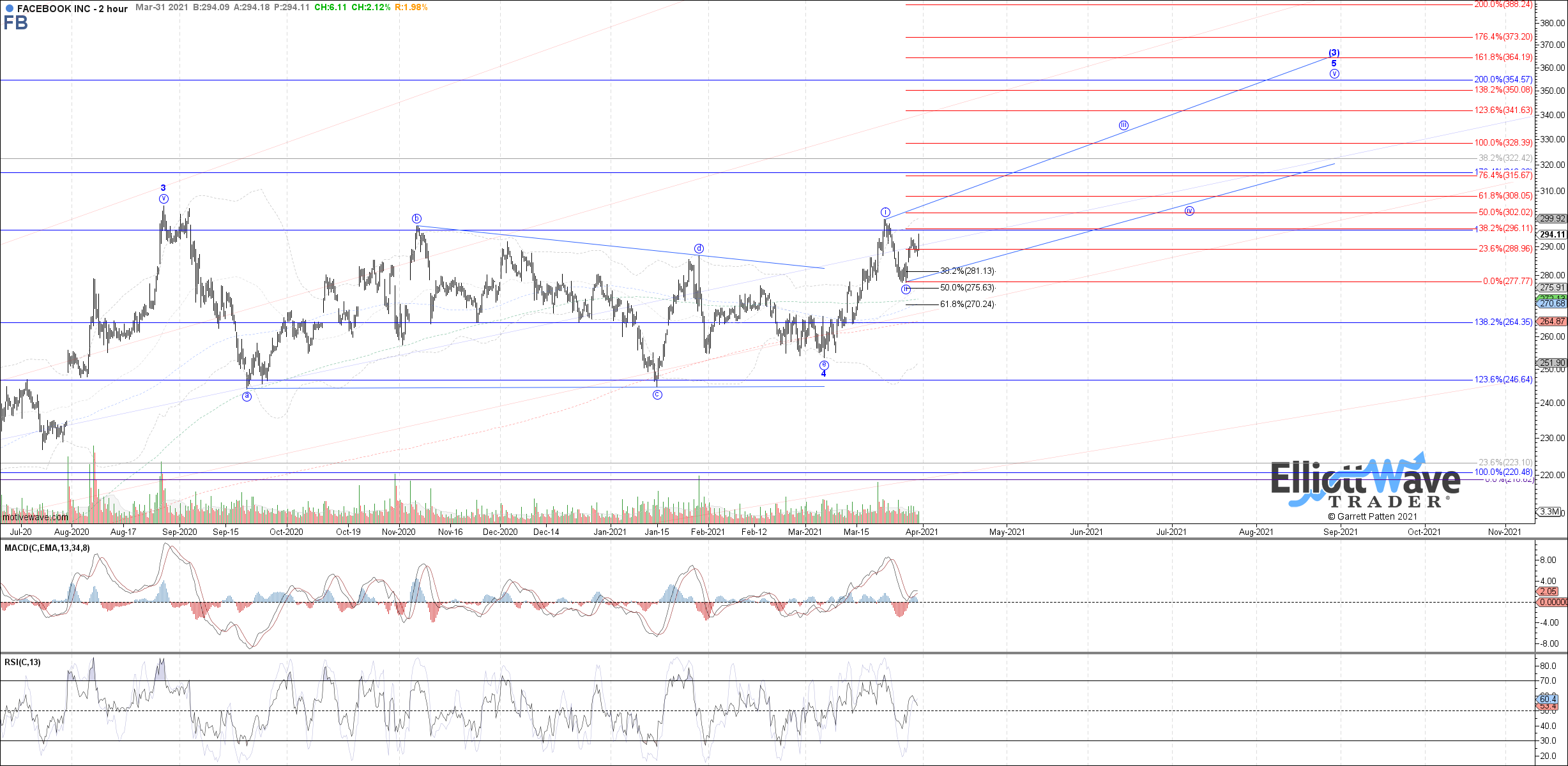Click the 123.6%(341.63) extension label

pyautogui.click(x=1503, y=110)
